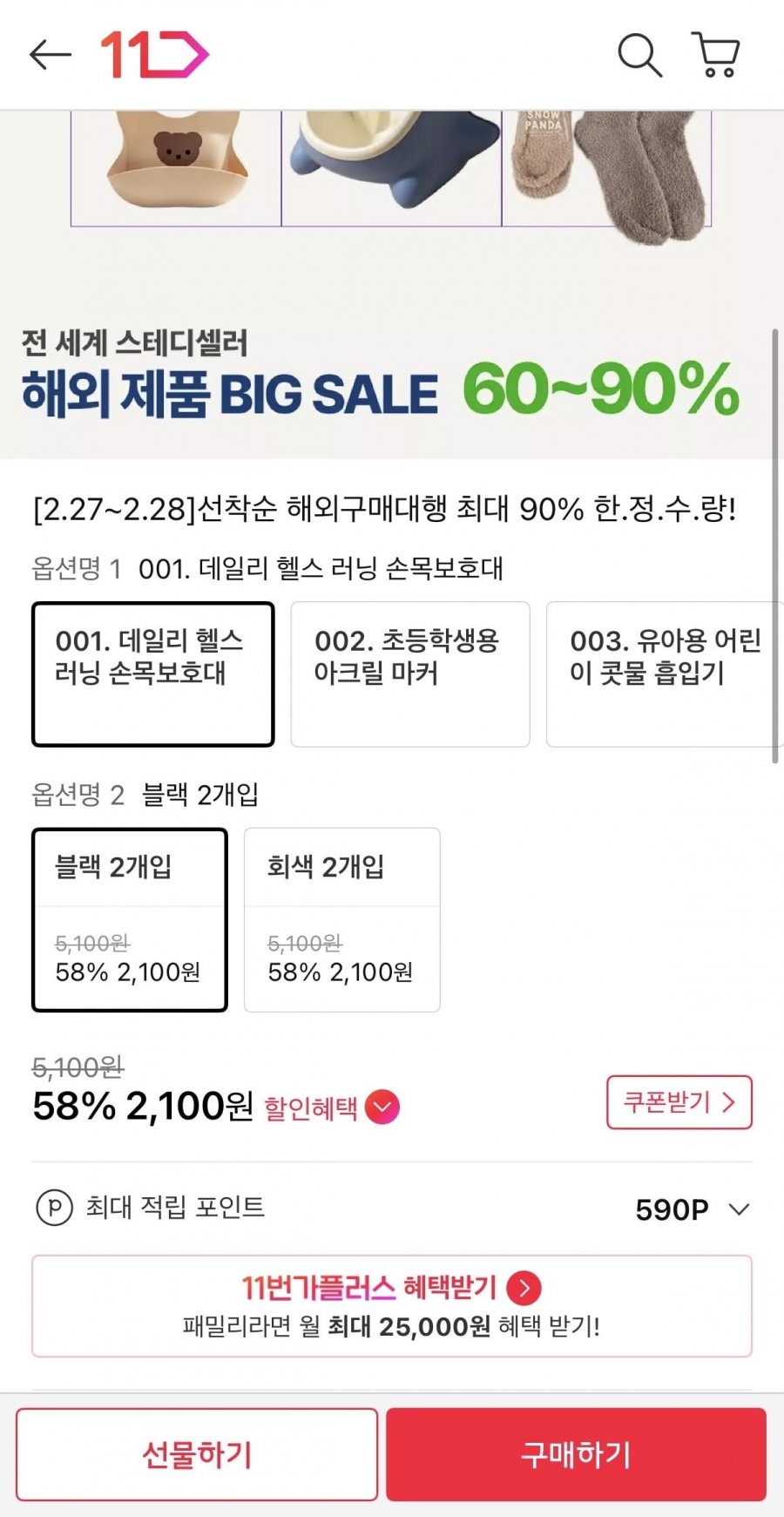Tap the arrow icon beside 11번가플러스 혜택받기
Viewport: 784px width, 1517px height.
pyautogui.click(x=524, y=1288)
